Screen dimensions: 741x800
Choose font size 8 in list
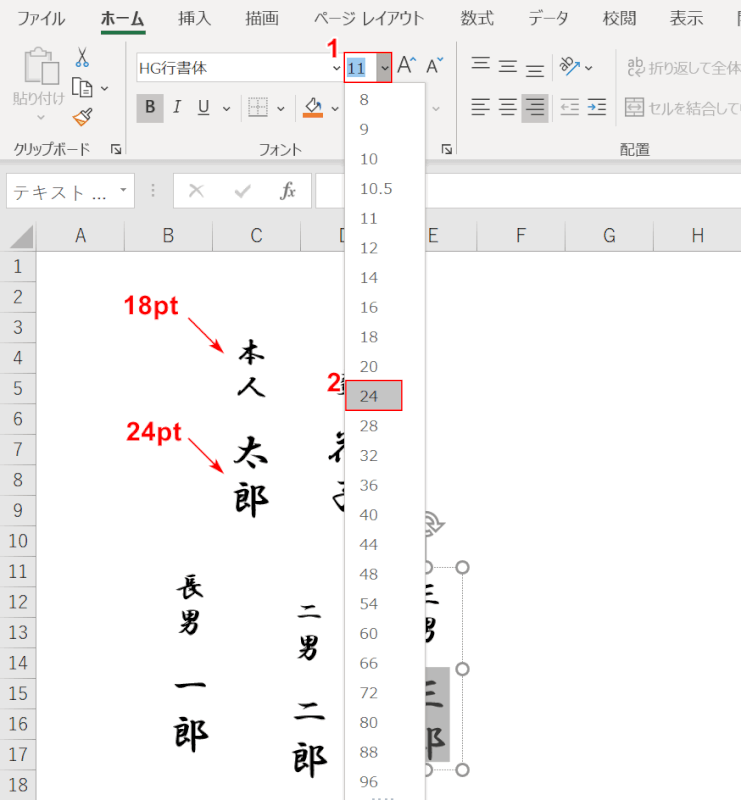(x=385, y=99)
